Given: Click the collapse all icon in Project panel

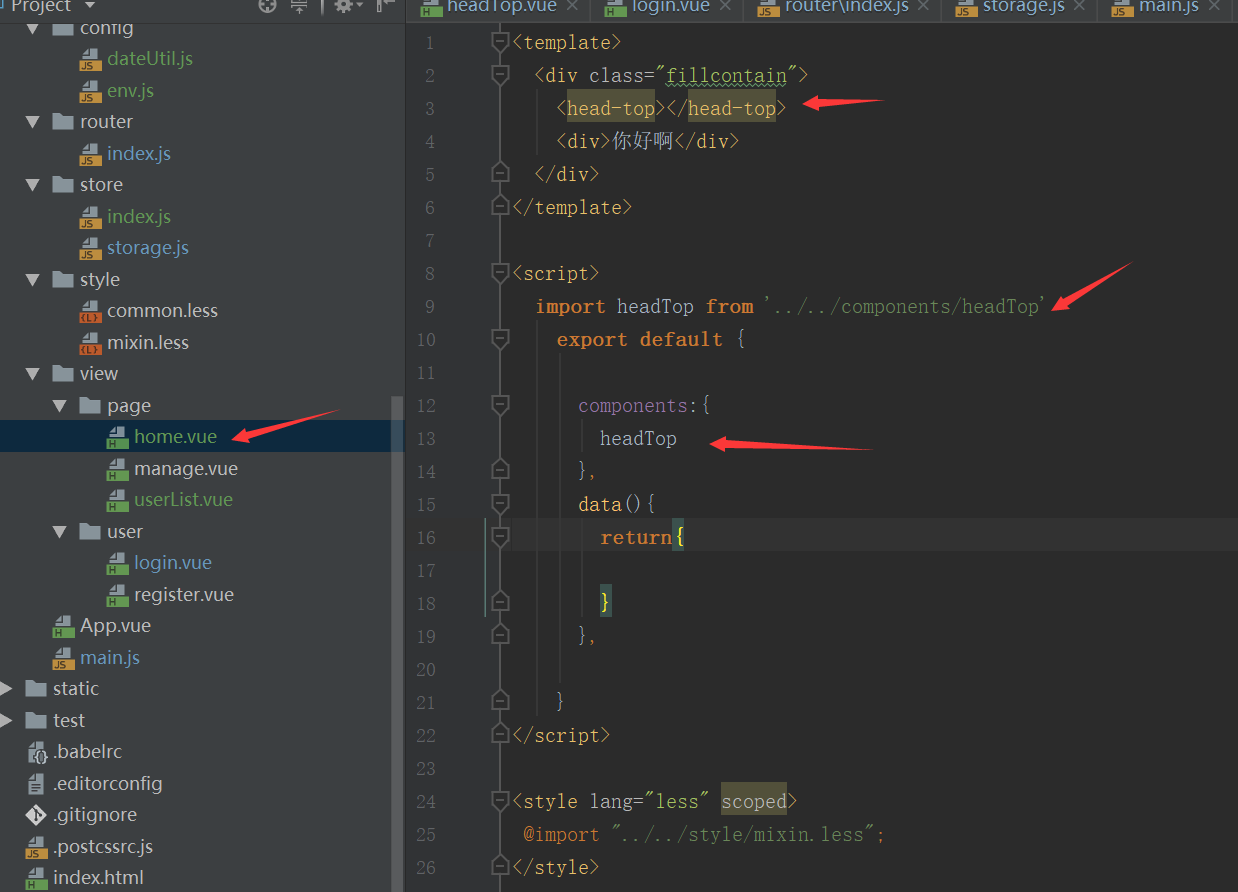Looking at the screenshot, I should tap(299, 5).
